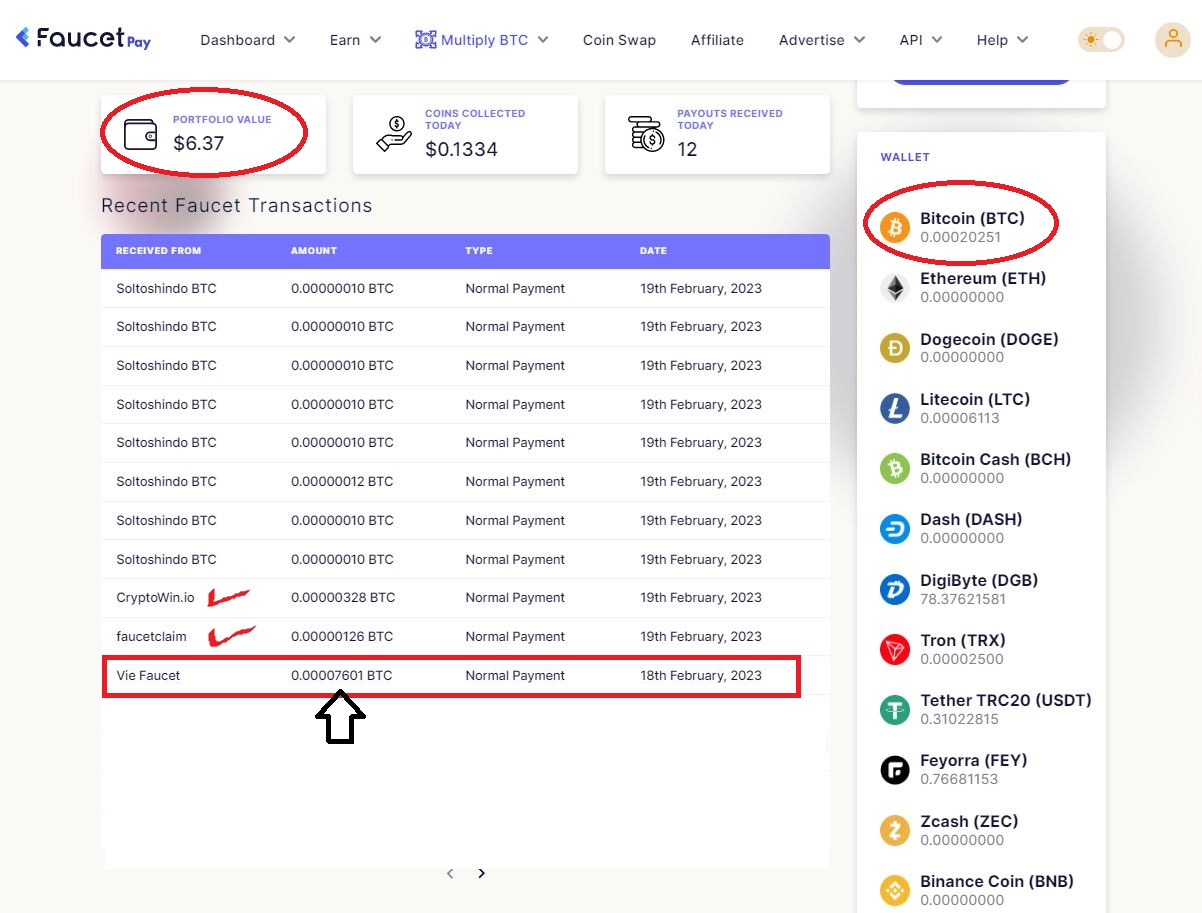
Task: Open the DigiByte (DGB) wallet entry
Action: (981, 589)
